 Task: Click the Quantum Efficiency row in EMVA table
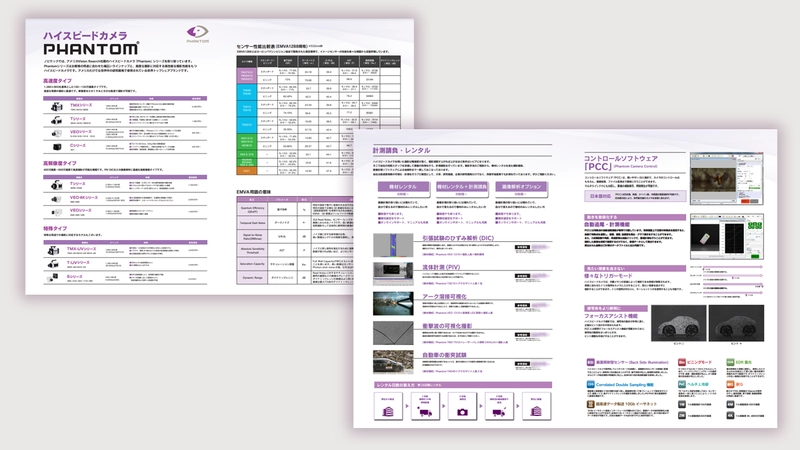tap(295, 210)
